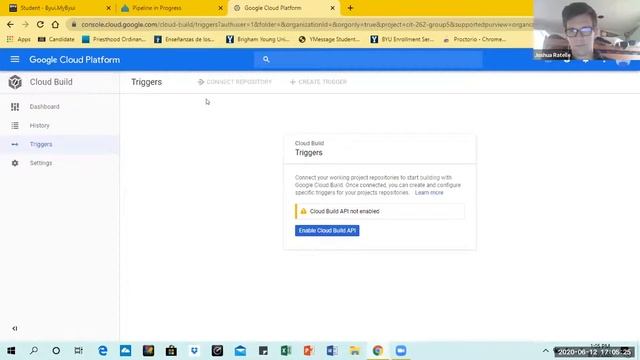The image size is (640, 360).
Task: Open the Brigham Young Uni... bookmark
Action: 258,39
